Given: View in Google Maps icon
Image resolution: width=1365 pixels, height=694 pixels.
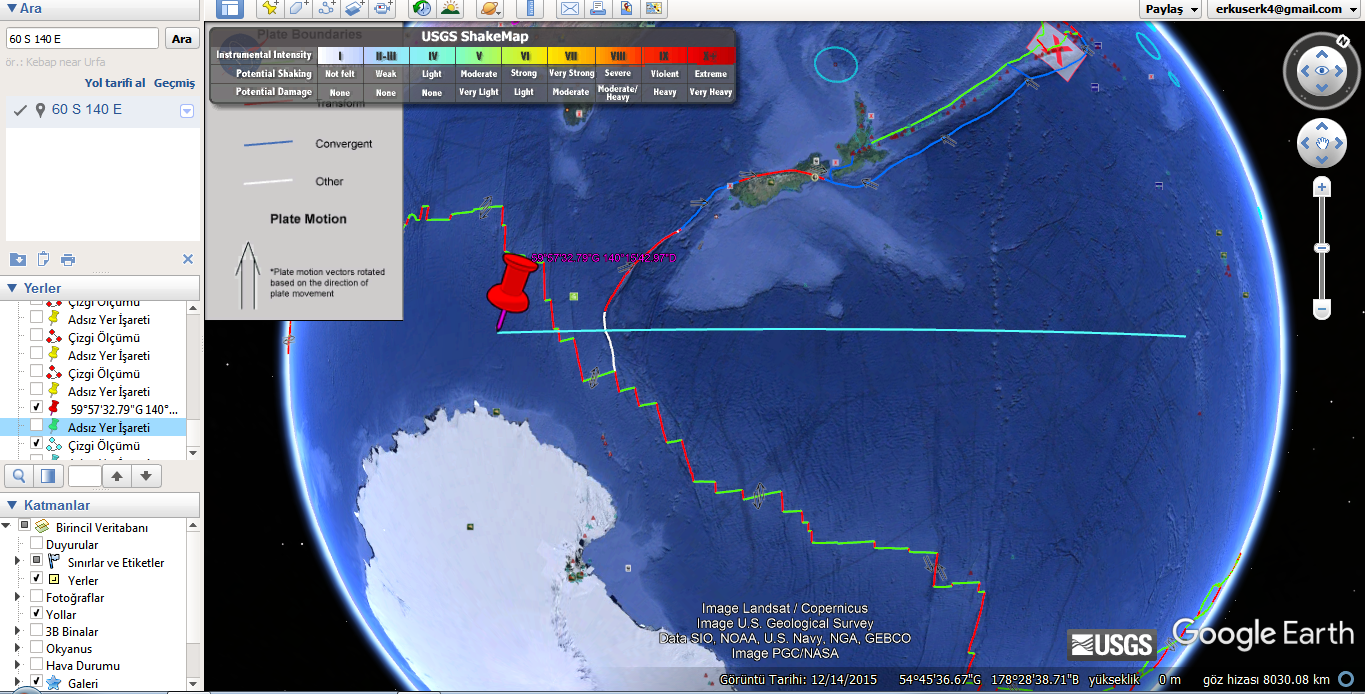Looking at the screenshot, I should (x=654, y=9).
